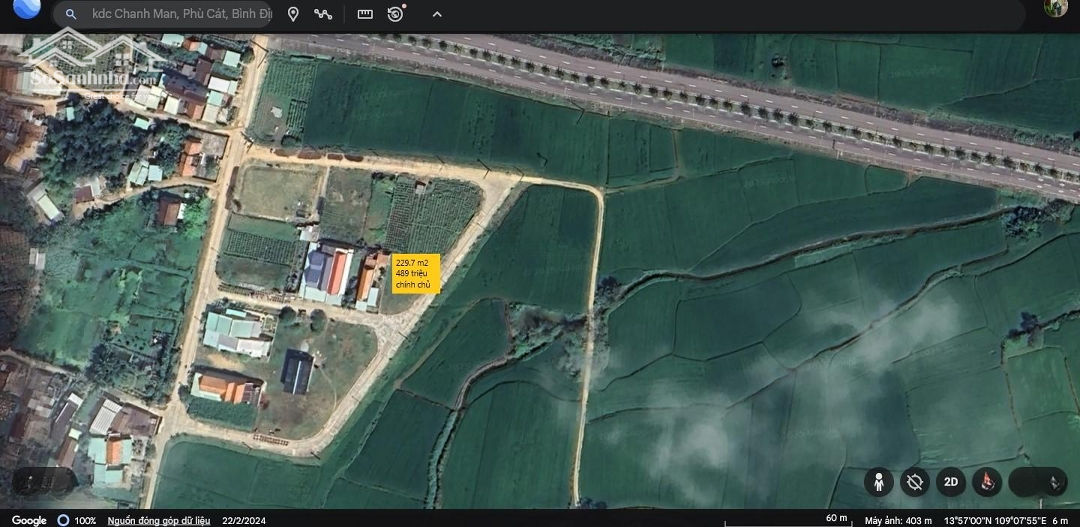Toggle the location tracking button
This screenshot has width=1080, height=527.
(915, 482)
